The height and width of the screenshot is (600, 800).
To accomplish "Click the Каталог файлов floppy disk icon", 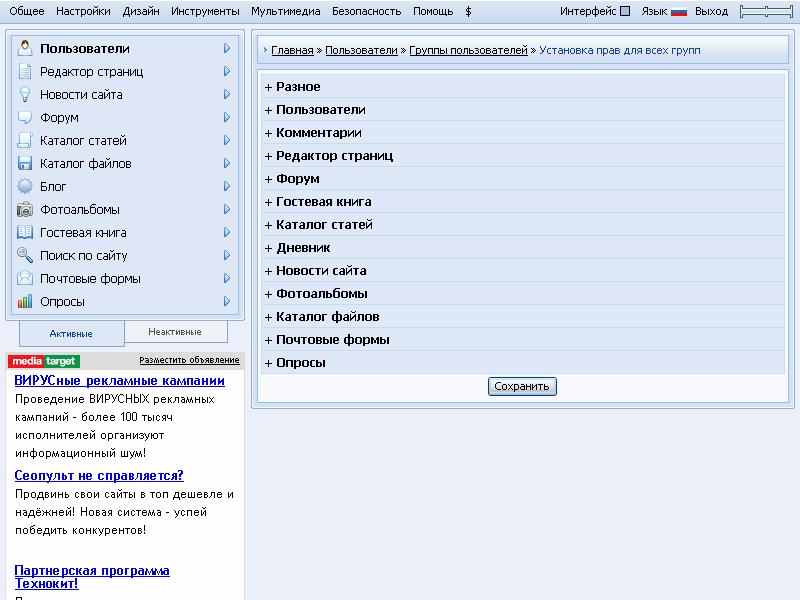I will 24,163.
